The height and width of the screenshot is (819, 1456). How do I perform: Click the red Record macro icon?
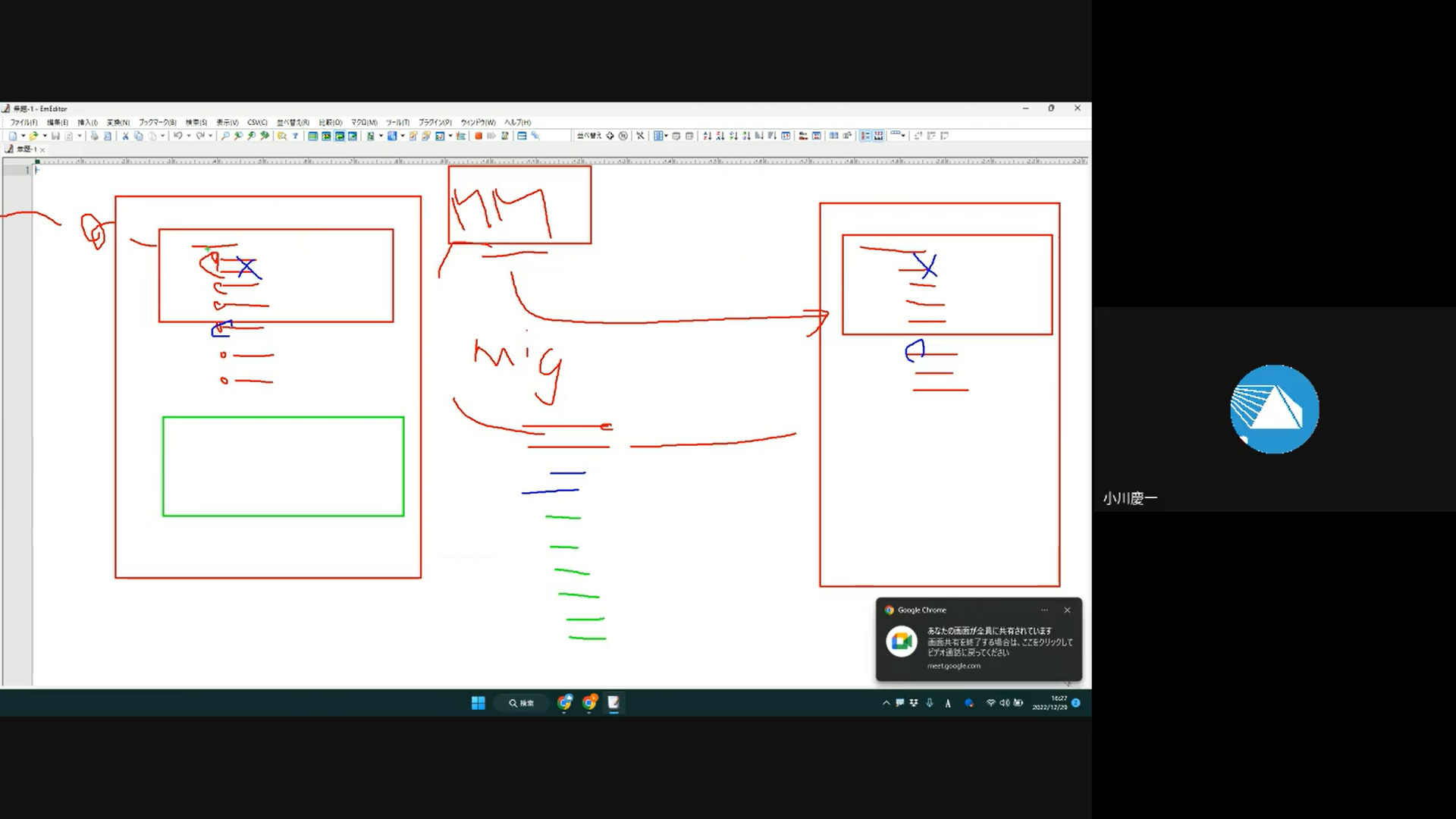(479, 136)
